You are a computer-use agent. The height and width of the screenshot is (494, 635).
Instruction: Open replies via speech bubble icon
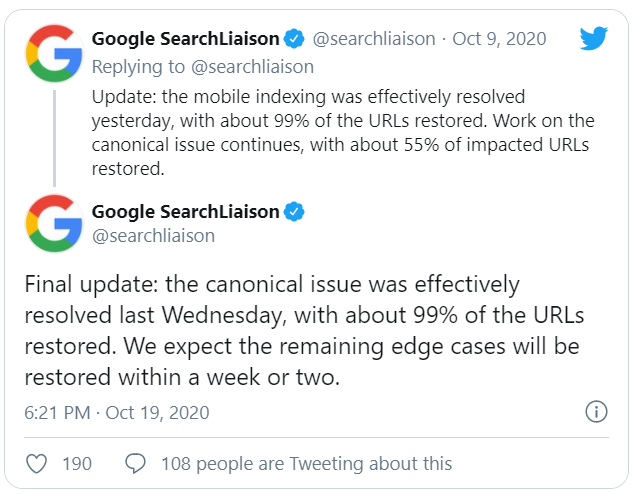click(x=135, y=463)
